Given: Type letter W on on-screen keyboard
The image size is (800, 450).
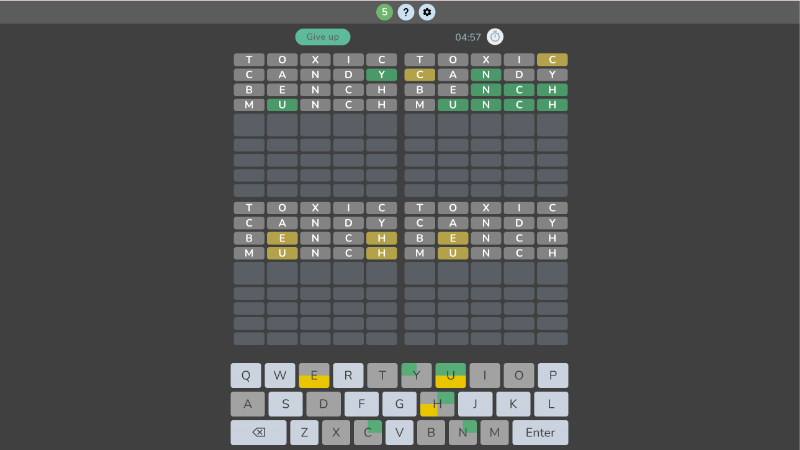Looking at the screenshot, I should point(280,376).
